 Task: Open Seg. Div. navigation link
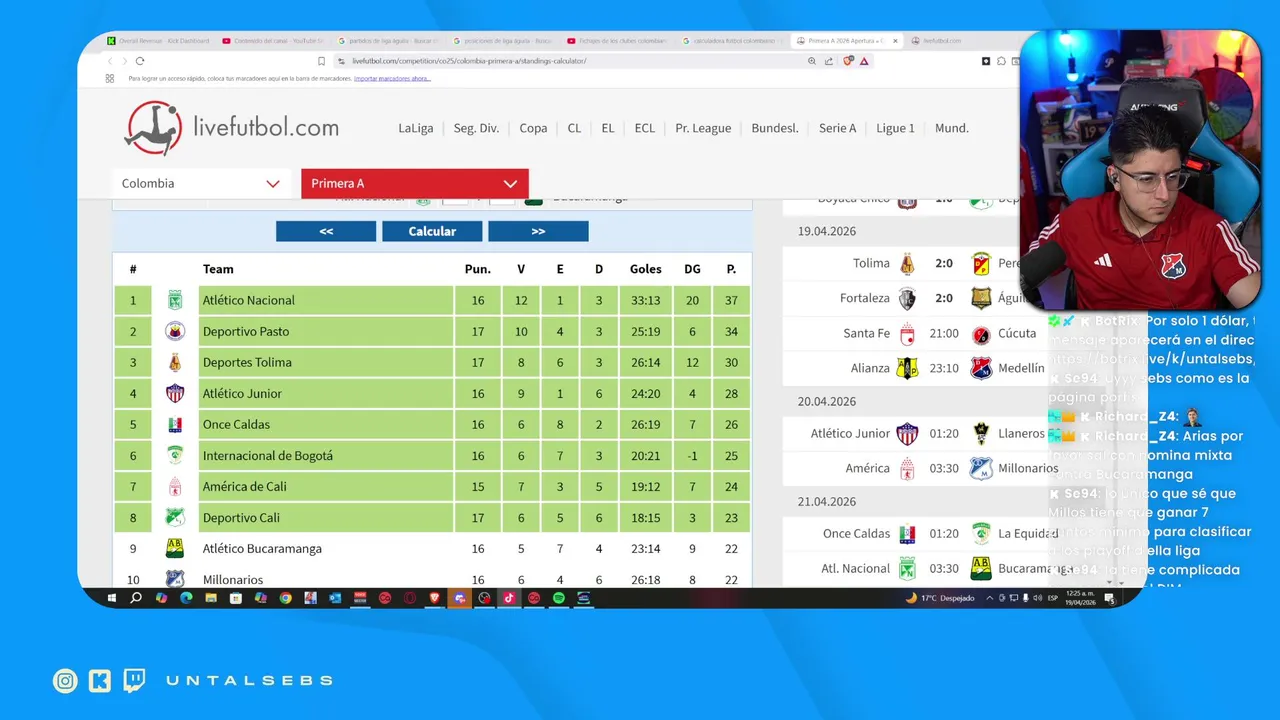point(476,128)
